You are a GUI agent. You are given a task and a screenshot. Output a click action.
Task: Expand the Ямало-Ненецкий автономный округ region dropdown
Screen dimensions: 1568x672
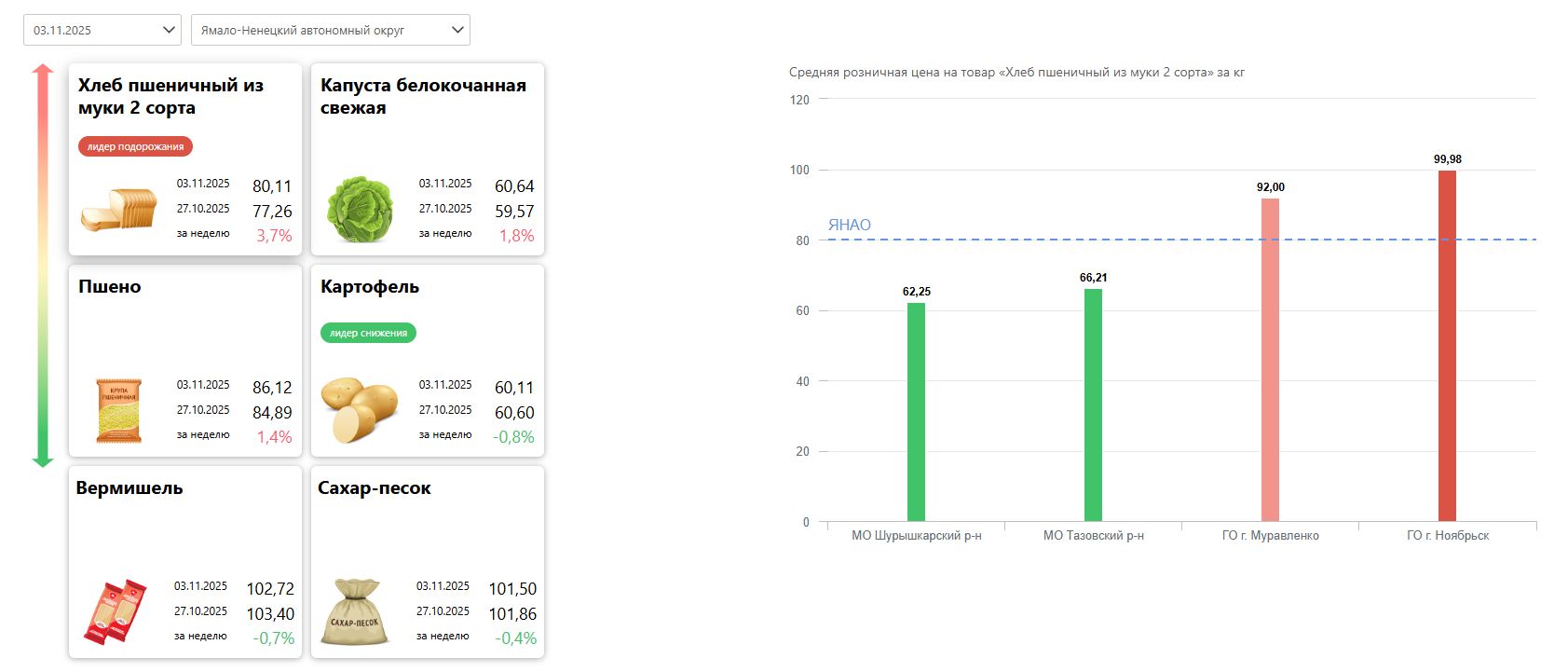click(330, 30)
